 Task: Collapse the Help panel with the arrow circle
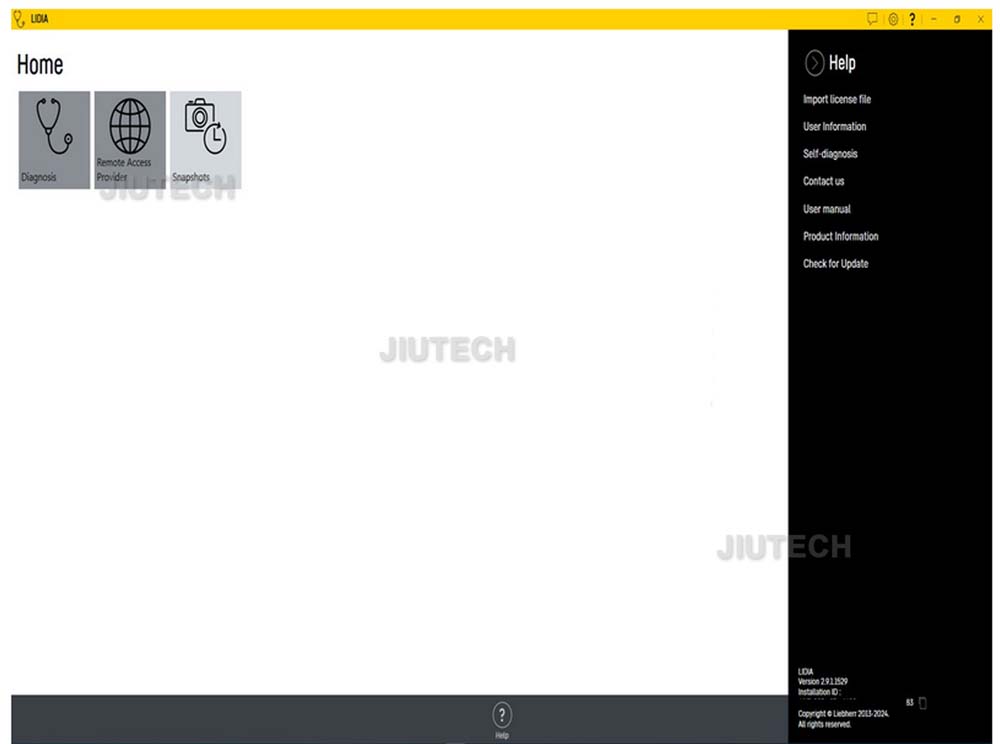815,63
